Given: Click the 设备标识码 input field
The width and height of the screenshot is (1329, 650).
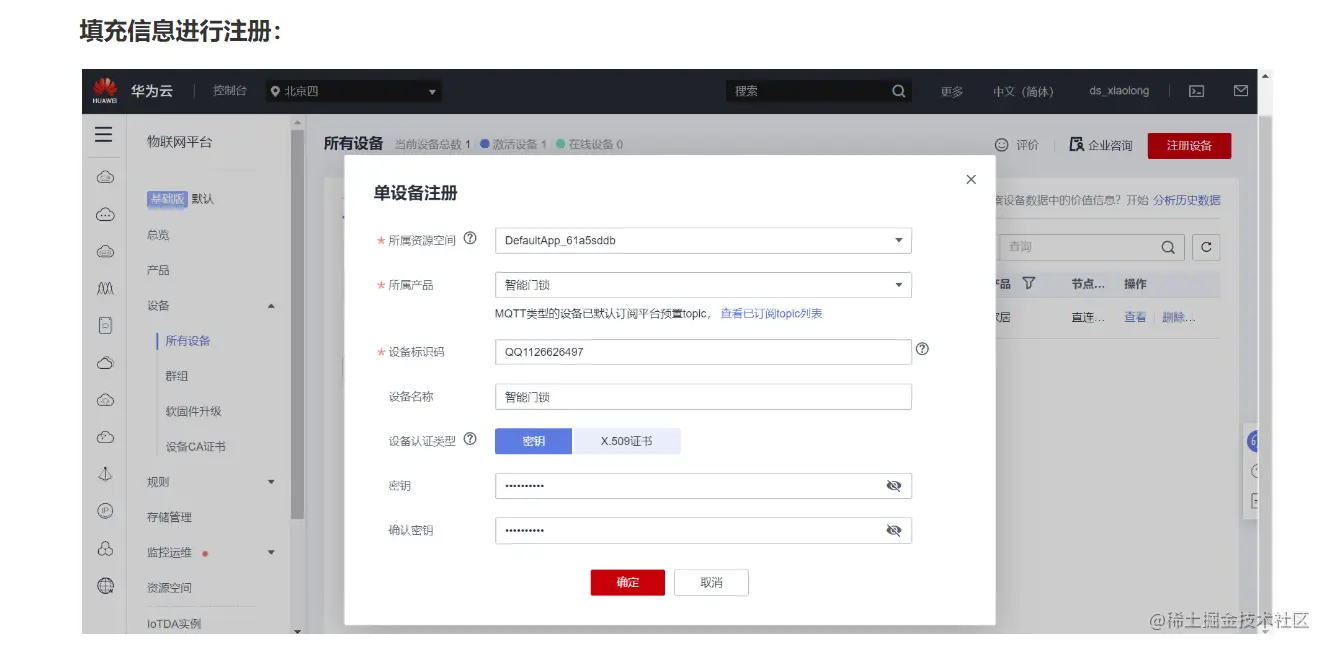Looking at the screenshot, I should point(703,352).
